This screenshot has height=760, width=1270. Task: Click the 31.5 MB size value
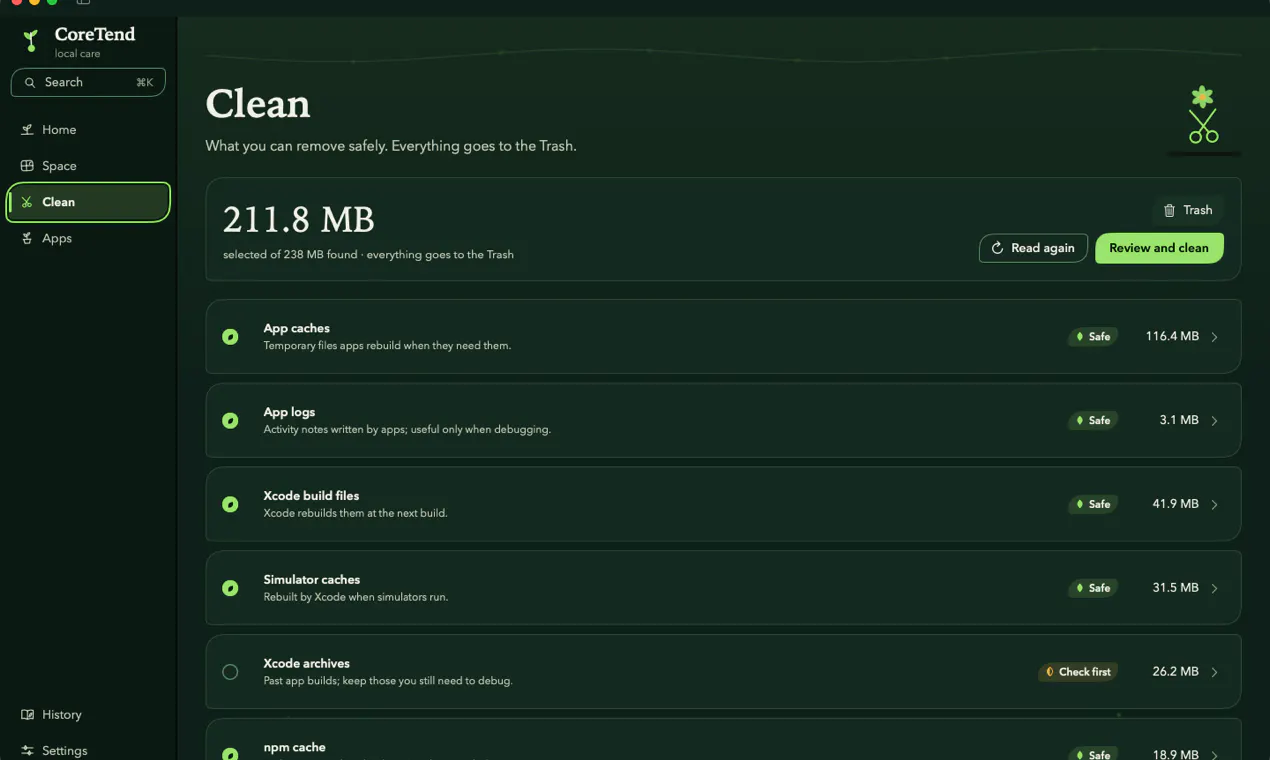coord(1175,588)
